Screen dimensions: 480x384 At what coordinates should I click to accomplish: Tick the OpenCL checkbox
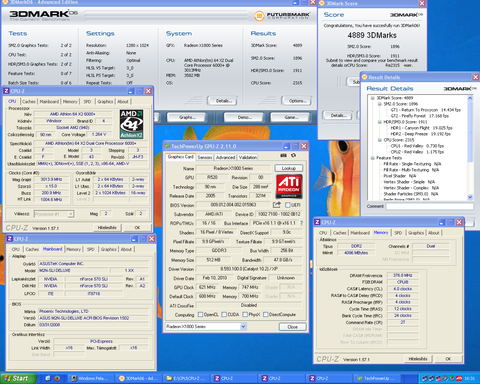(200, 314)
